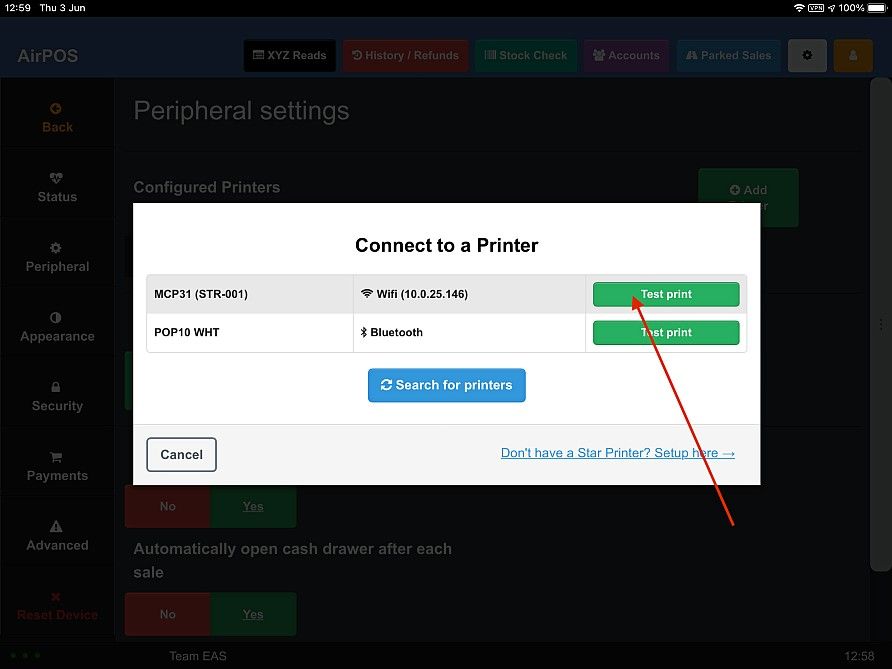
Task: Open XYZ Reads from the top bar
Action: click(x=290, y=55)
